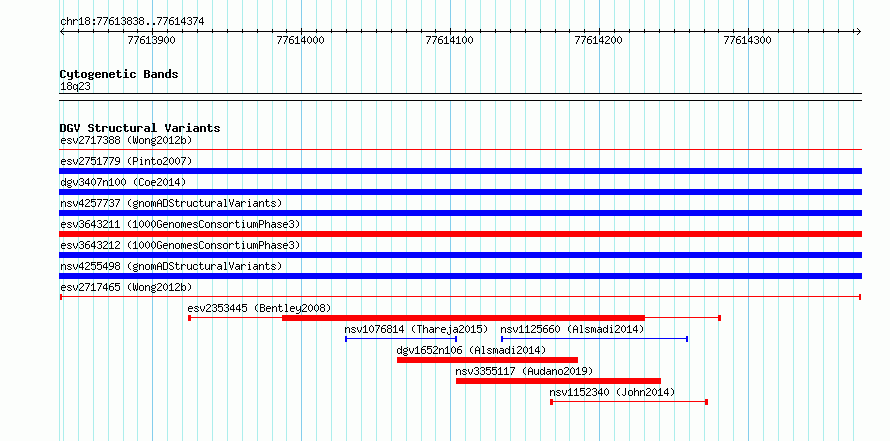
Task: Select the 18q23 cytogenetic band label
Action: (75, 87)
